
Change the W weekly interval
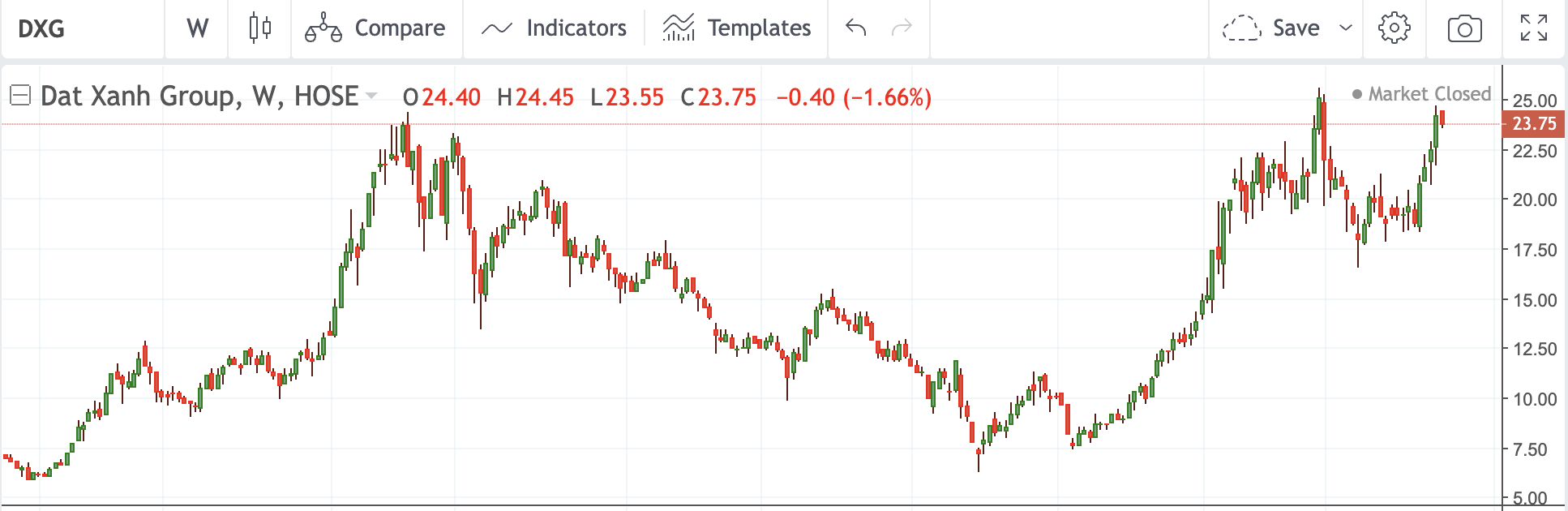(x=197, y=28)
